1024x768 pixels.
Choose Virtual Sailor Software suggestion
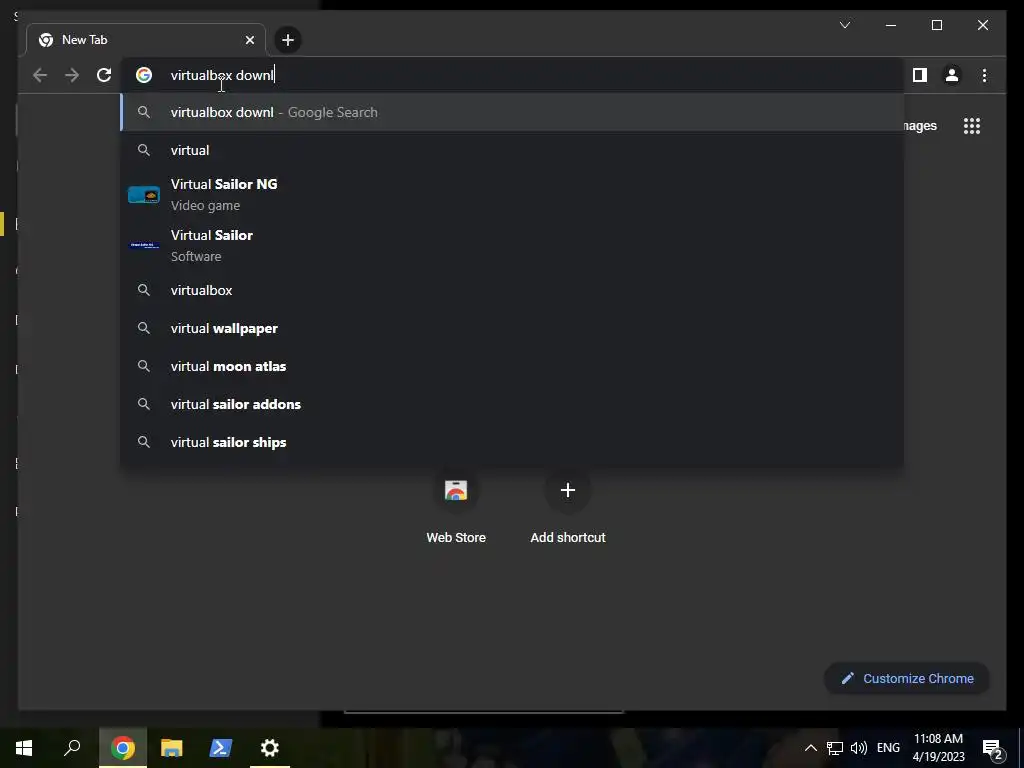coord(512,246)
